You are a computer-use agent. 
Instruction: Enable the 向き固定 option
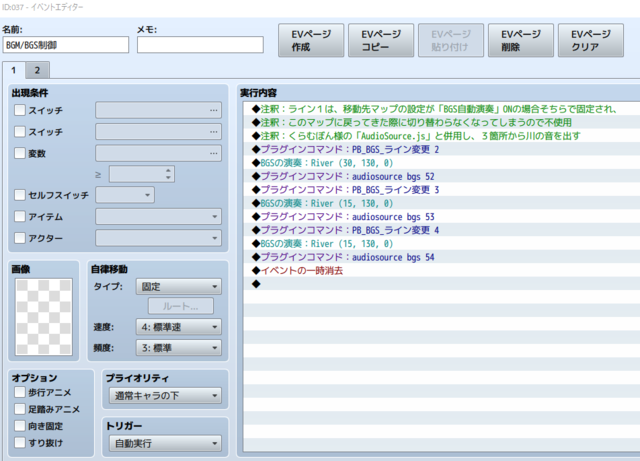pyautogui.click(x=20, y=426)
